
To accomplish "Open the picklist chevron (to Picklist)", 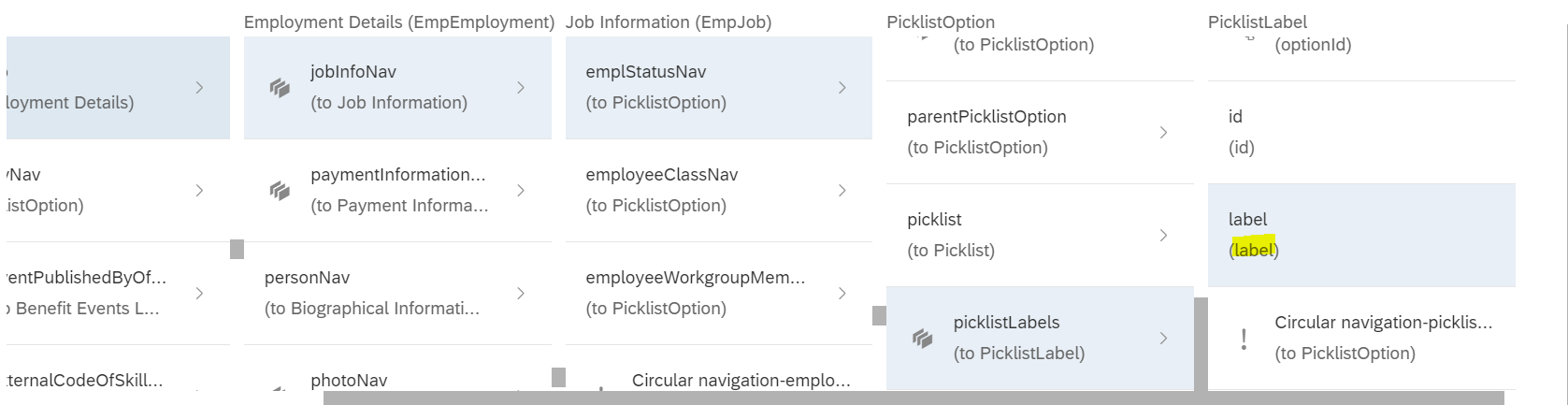I will (x=1163, y=236).
